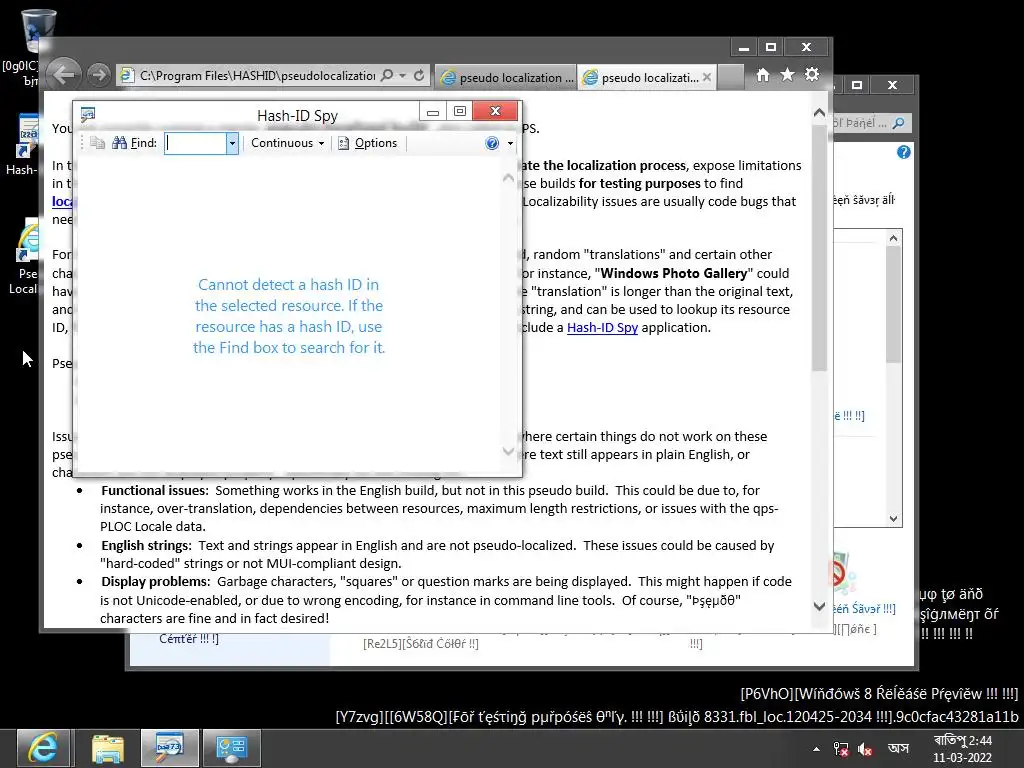Viewport: 1024px width, 768px height.
Task: Click IE page scrollbar down arrow
Action: (x=819, y=607)
